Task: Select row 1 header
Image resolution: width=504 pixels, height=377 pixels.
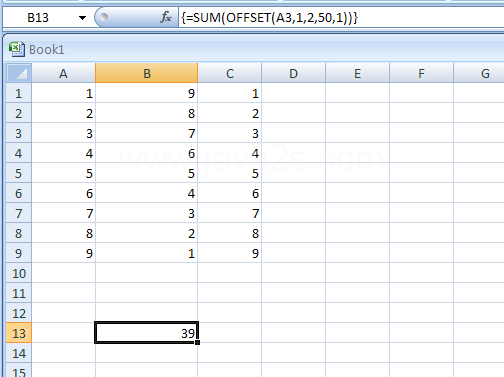Action: click(x=19, y=93)
